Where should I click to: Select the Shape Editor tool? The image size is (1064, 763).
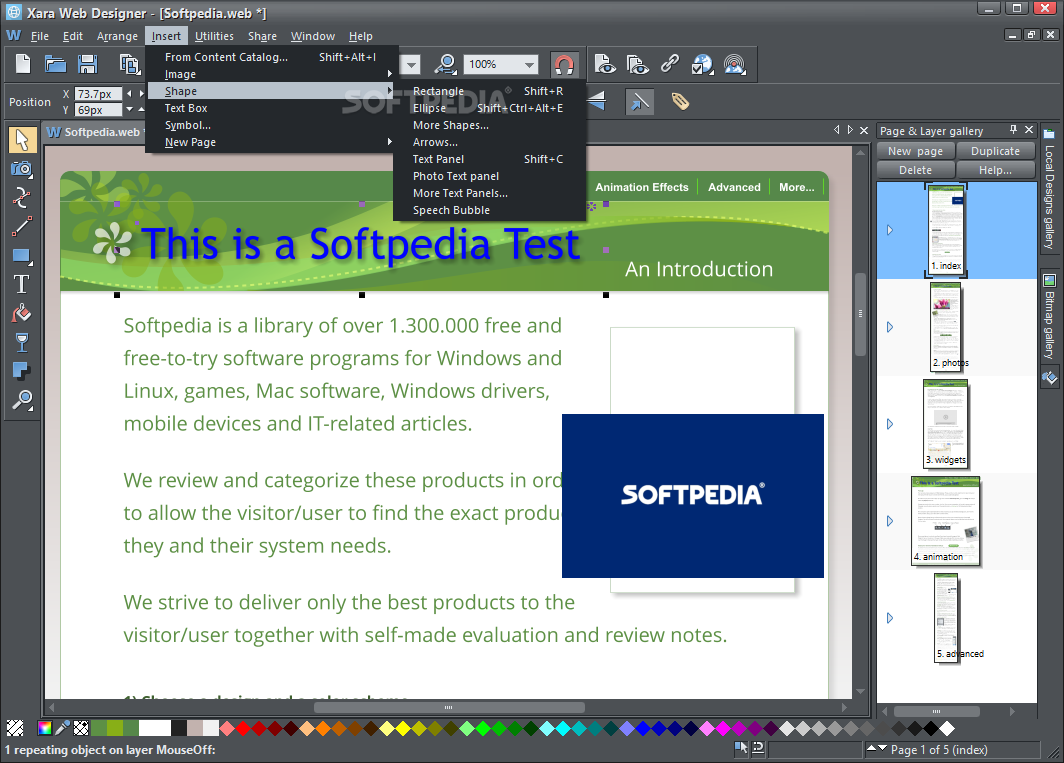(x=22, y=197)
